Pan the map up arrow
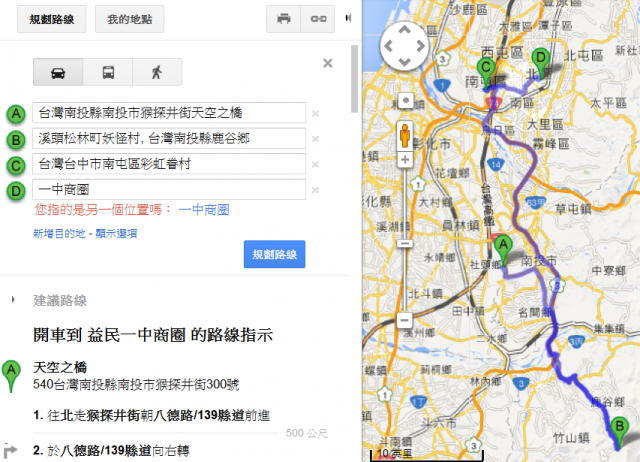This screenshot has width=640, height=462. click(x=404, y=30)
